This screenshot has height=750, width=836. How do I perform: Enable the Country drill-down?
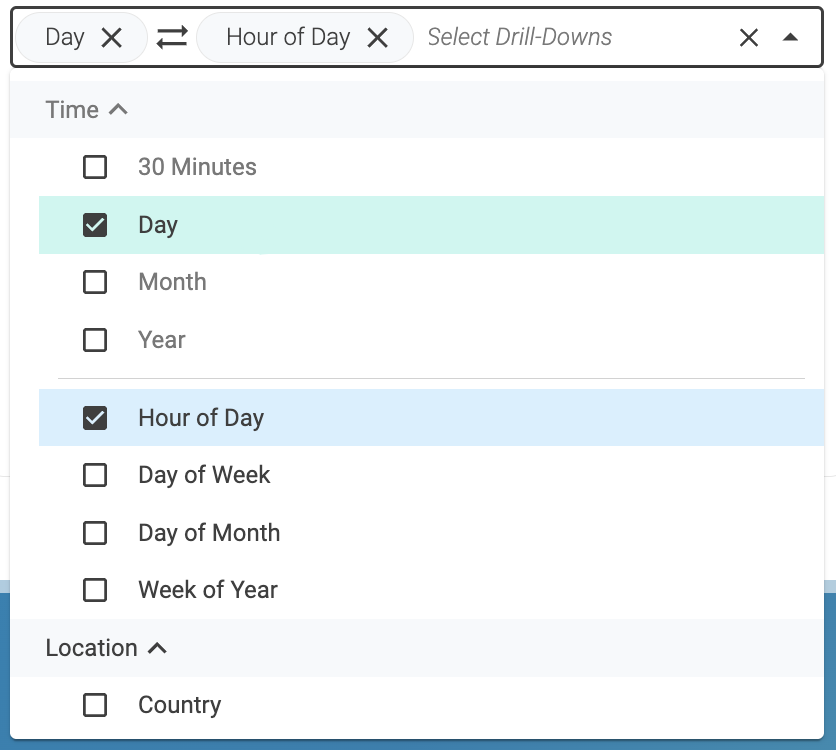coord(95,705)
